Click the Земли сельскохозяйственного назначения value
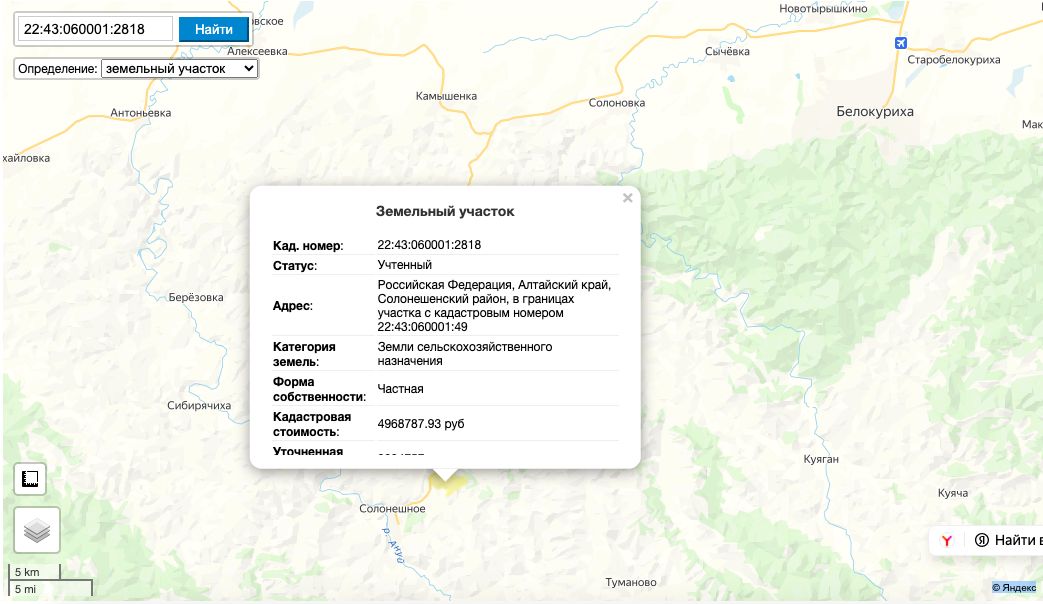1043x604 pixels. tap(465, 353)
